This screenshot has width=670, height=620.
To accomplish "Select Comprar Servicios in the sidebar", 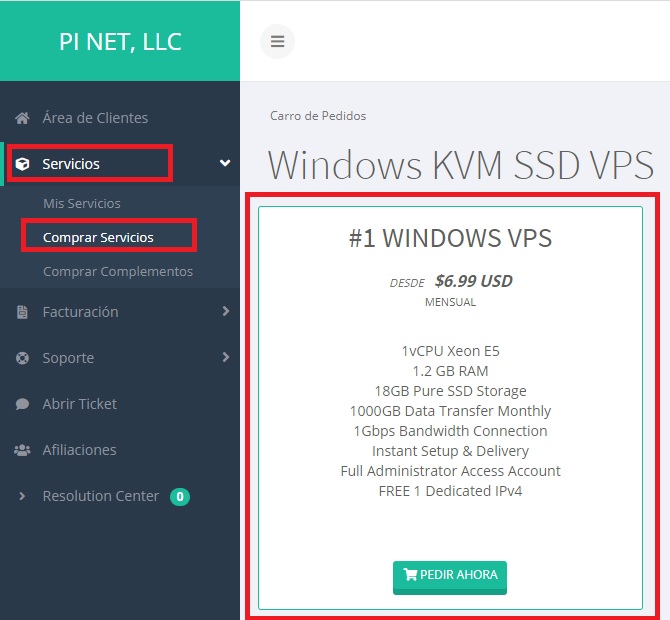I will 98,237.
